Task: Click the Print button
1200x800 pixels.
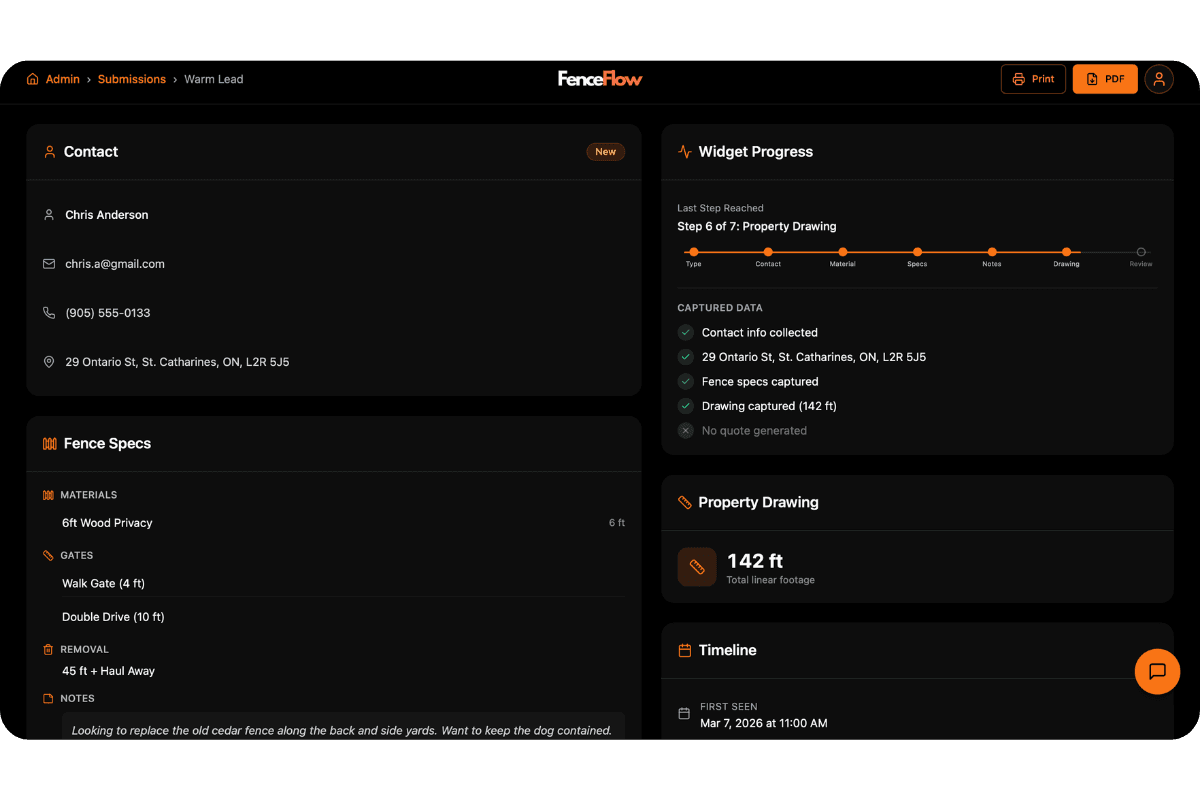Action: (1033, 79)
